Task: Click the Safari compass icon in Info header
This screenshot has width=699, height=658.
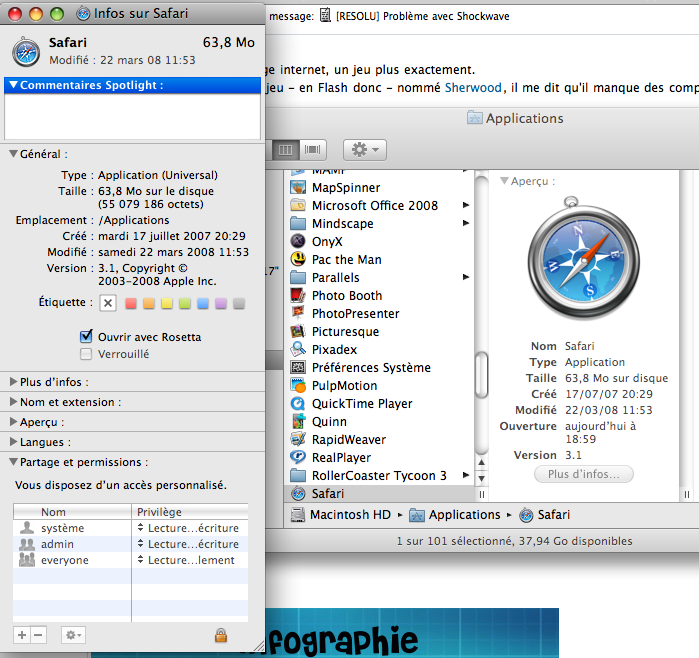Action: pyautogui.click(x=26, y=51)
